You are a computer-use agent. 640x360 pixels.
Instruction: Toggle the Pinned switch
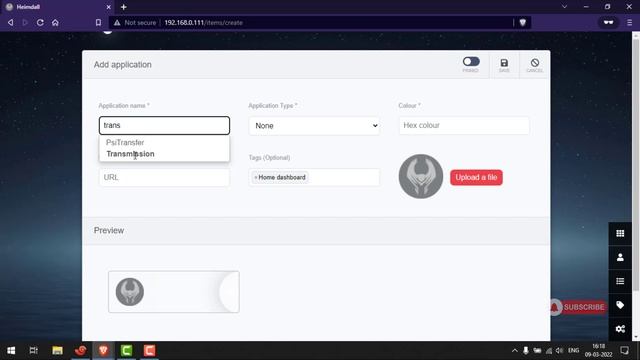[471, 62]
